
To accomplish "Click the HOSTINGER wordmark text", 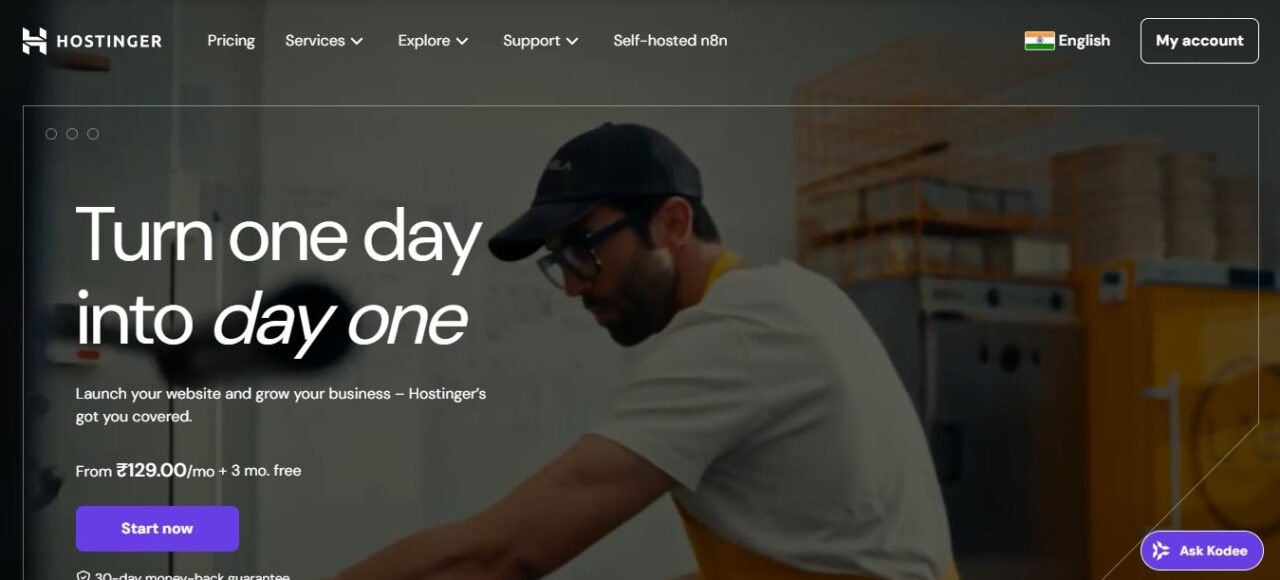I will 109,41.
